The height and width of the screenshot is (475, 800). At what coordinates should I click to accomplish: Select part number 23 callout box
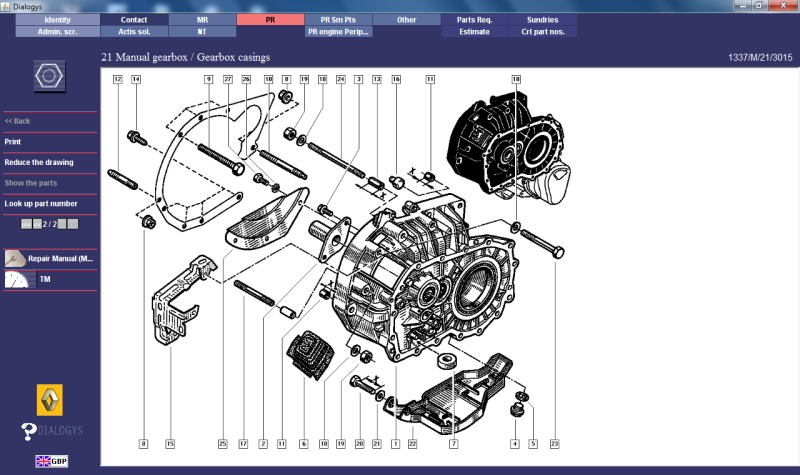[x=554, y=443]
